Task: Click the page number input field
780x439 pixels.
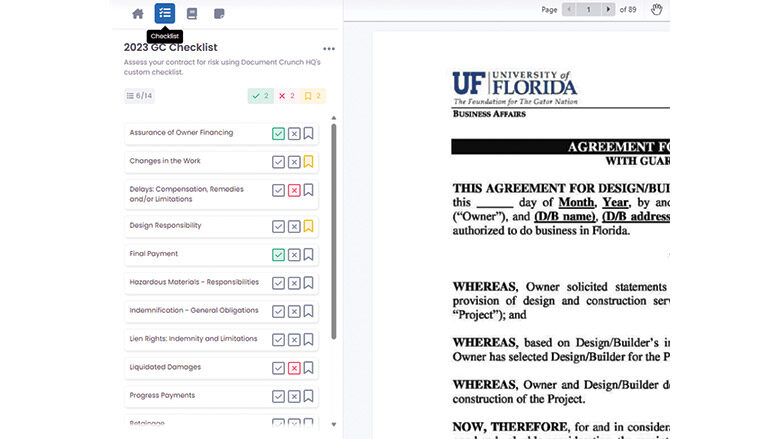Action: [x=589, y=10]
